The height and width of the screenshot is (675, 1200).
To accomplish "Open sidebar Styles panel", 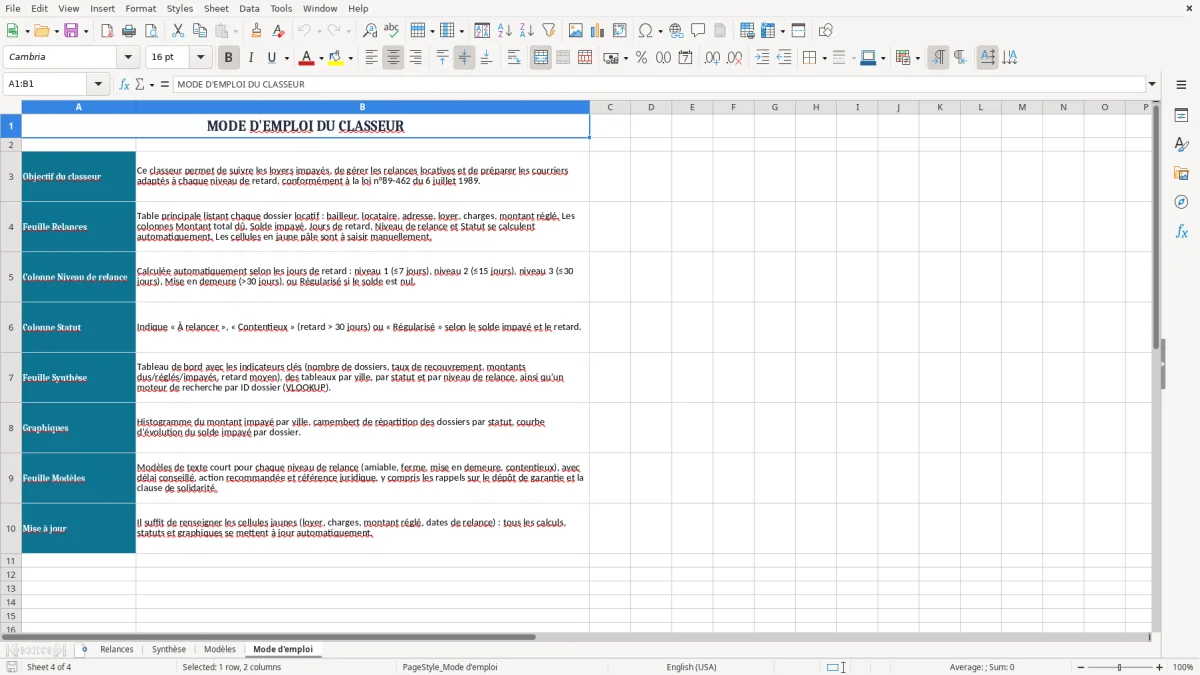I will point(1181,145).
